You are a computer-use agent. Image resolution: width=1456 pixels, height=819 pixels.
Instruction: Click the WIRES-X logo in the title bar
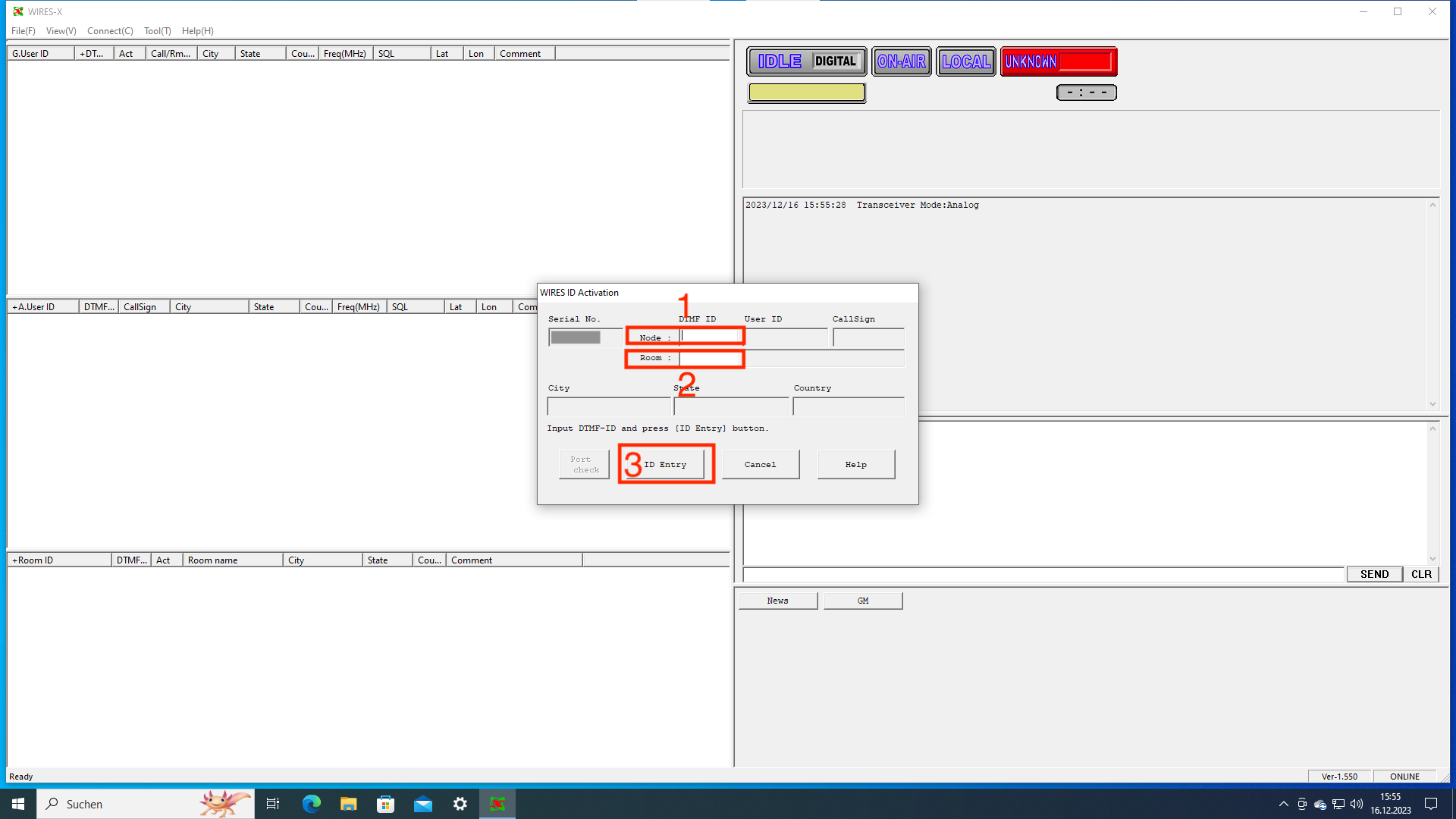tap(17, 11)
